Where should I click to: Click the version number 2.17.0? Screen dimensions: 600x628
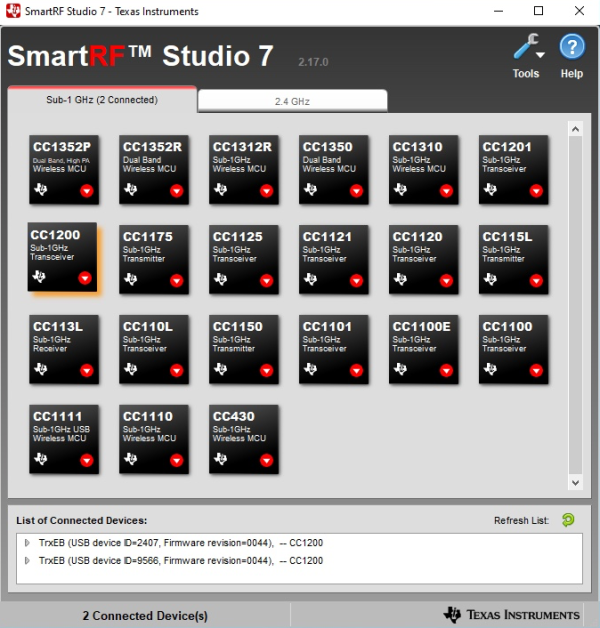(x=313, y=62)
